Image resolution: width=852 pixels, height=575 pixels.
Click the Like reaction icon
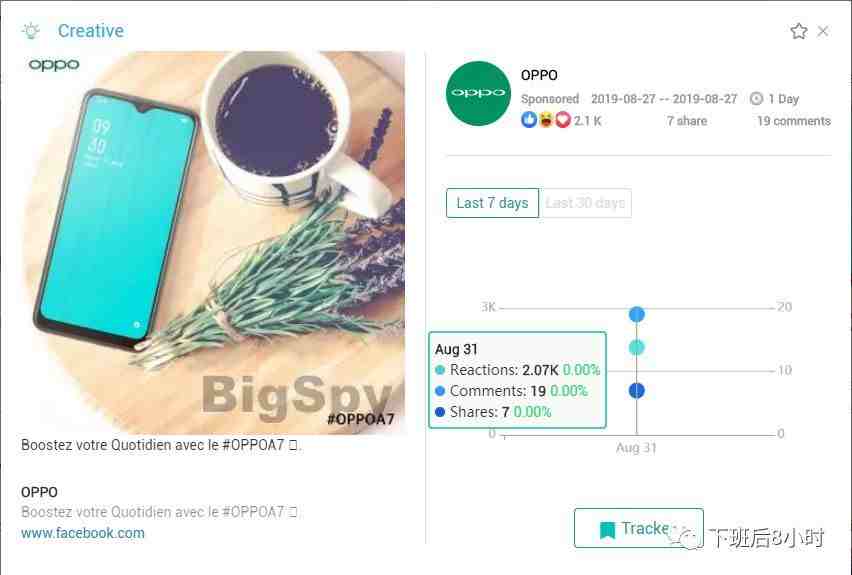pos(529,120)
